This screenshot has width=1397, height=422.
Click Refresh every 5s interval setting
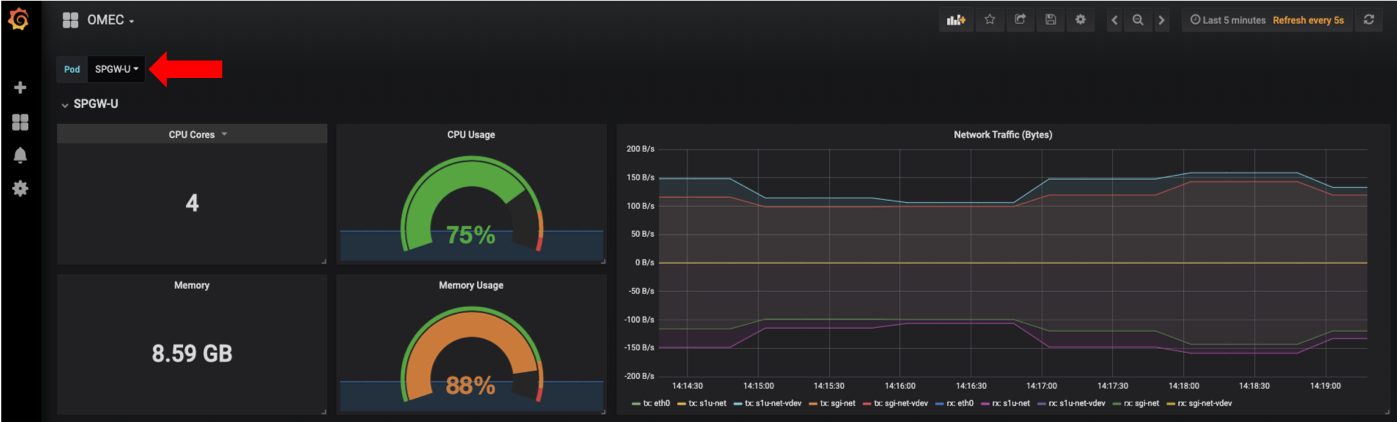click(x=1308, y=20)
